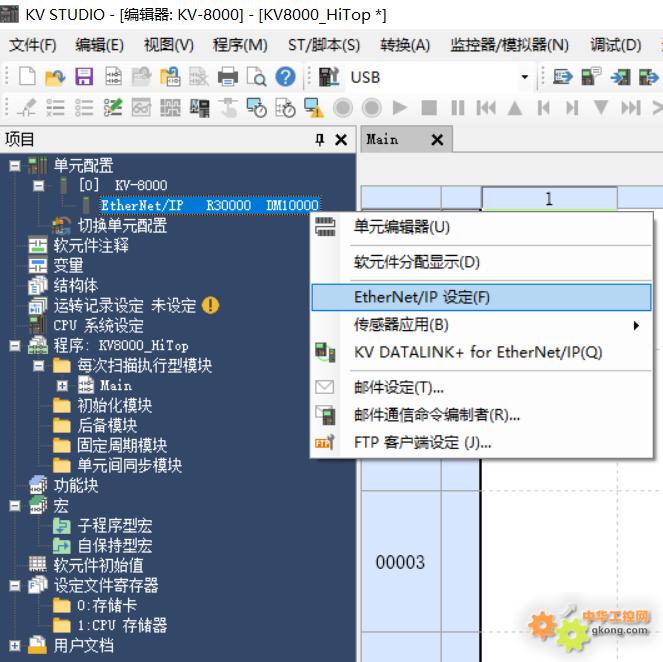Select 0:存储卡 folder item
Image resolution: width=663 pixels, height=662 pixels.
point(107,605)
